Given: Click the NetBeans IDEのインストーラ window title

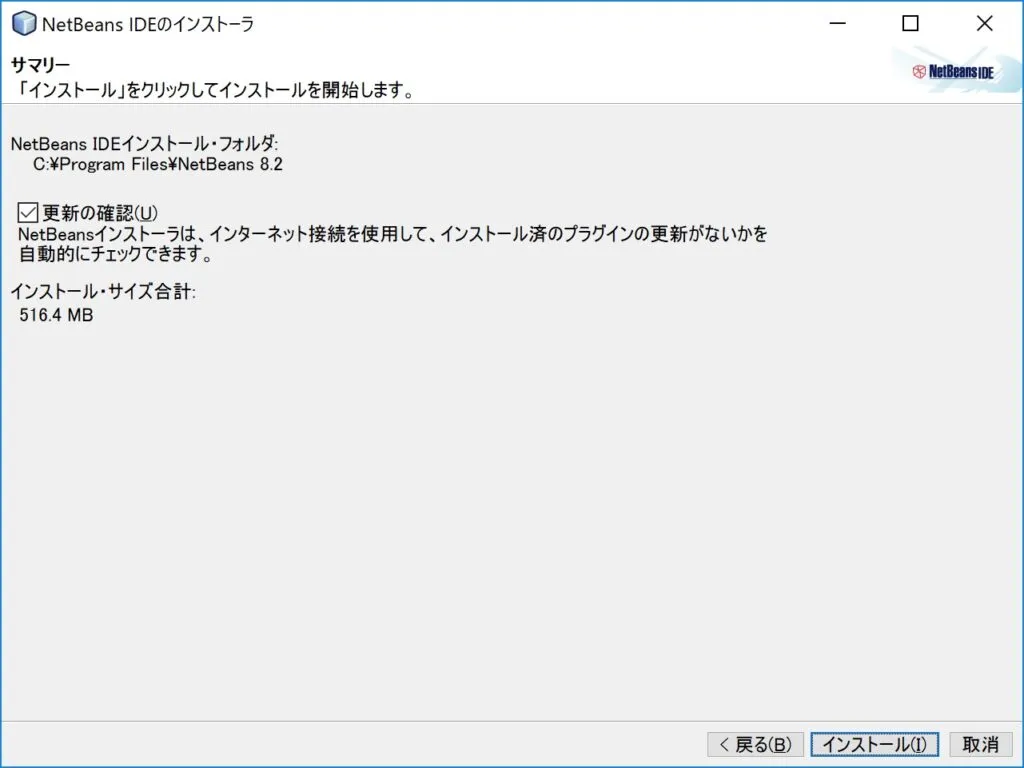Looking at the screenshot, I should coord(148,24).
